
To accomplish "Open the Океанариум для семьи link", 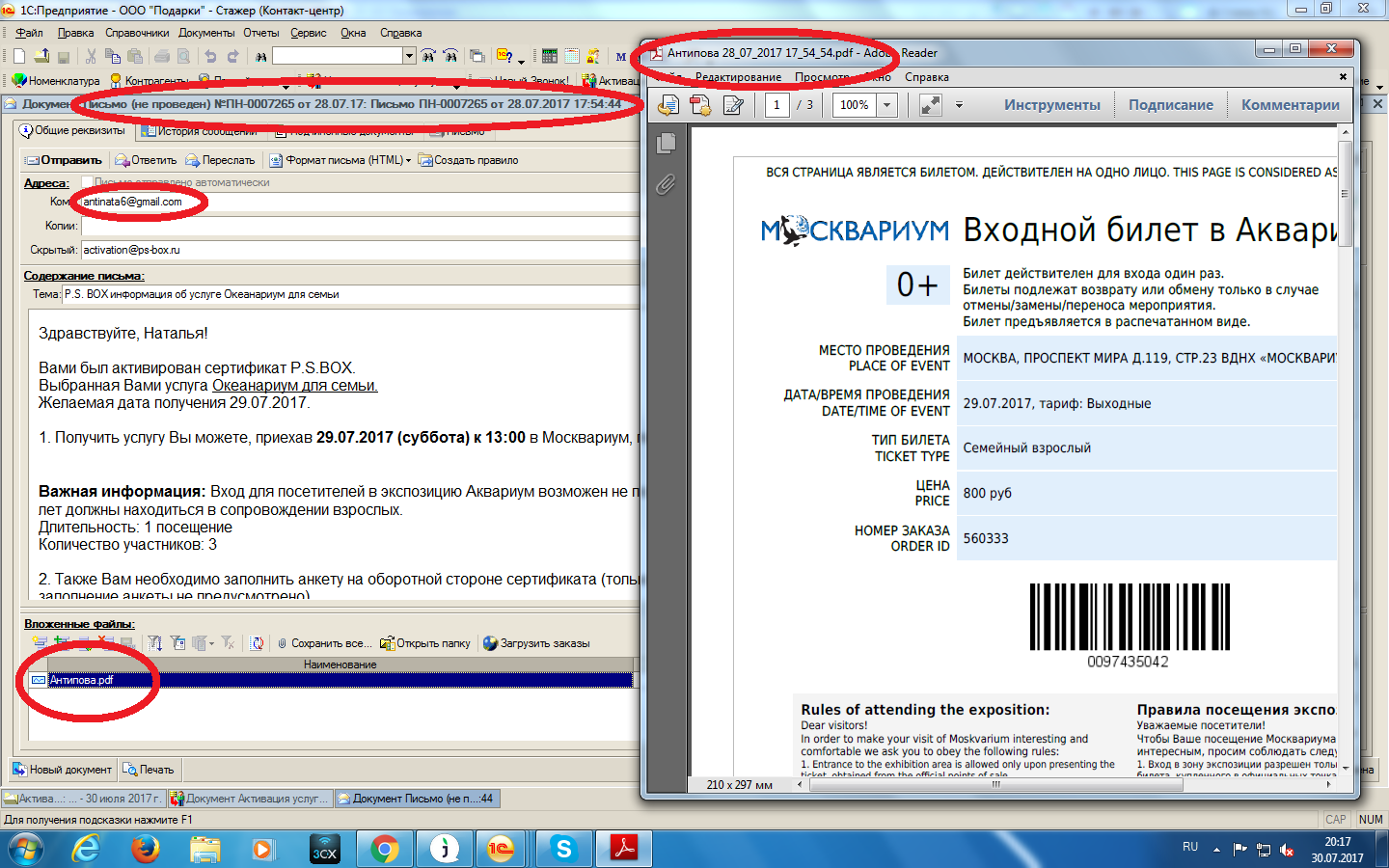I will click(x=295, y=386).
